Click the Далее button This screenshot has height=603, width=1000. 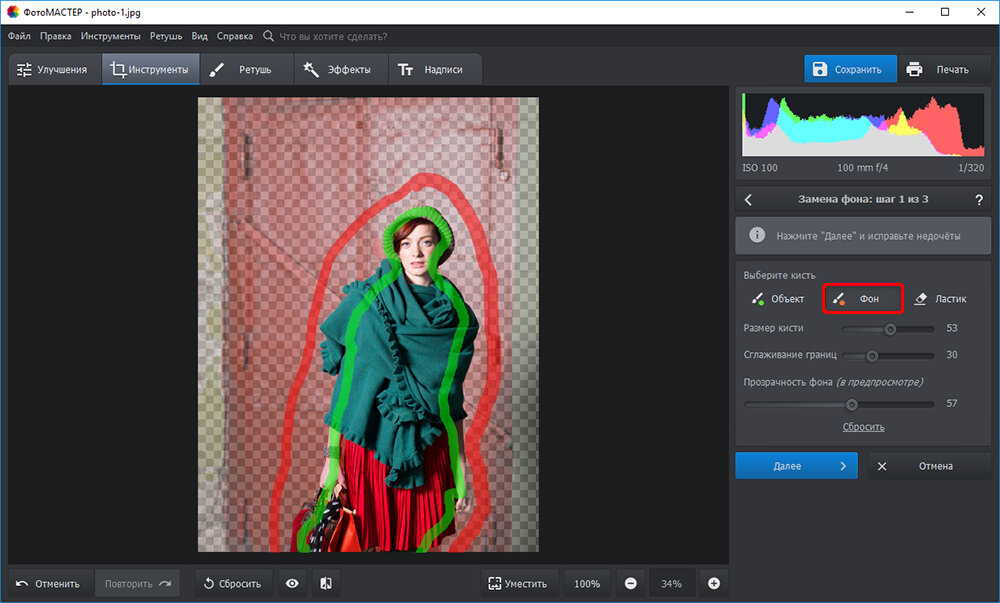pyautogui.click(x=796, y=466)
